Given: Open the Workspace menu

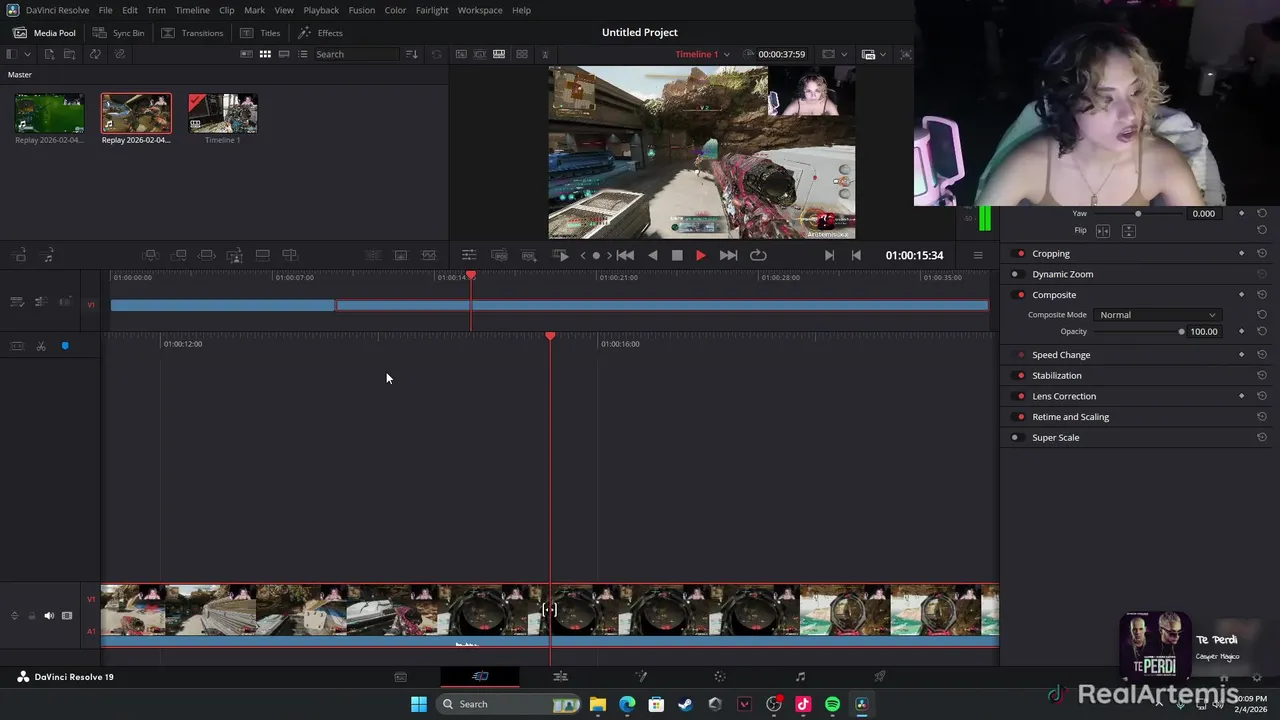Looking at the screenshot, I should pyautogui.click(x=480, y=10).
